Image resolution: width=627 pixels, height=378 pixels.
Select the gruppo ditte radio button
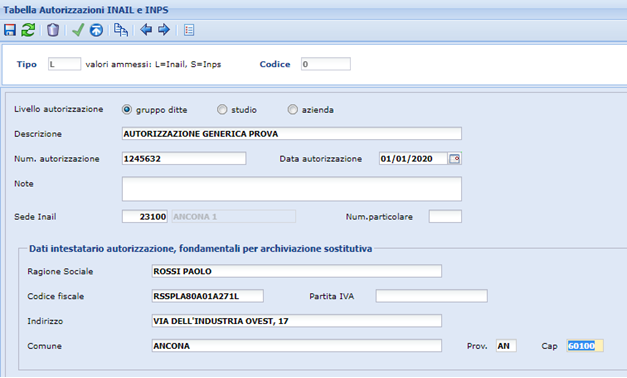pyautogui.click(x=127, y=110)
